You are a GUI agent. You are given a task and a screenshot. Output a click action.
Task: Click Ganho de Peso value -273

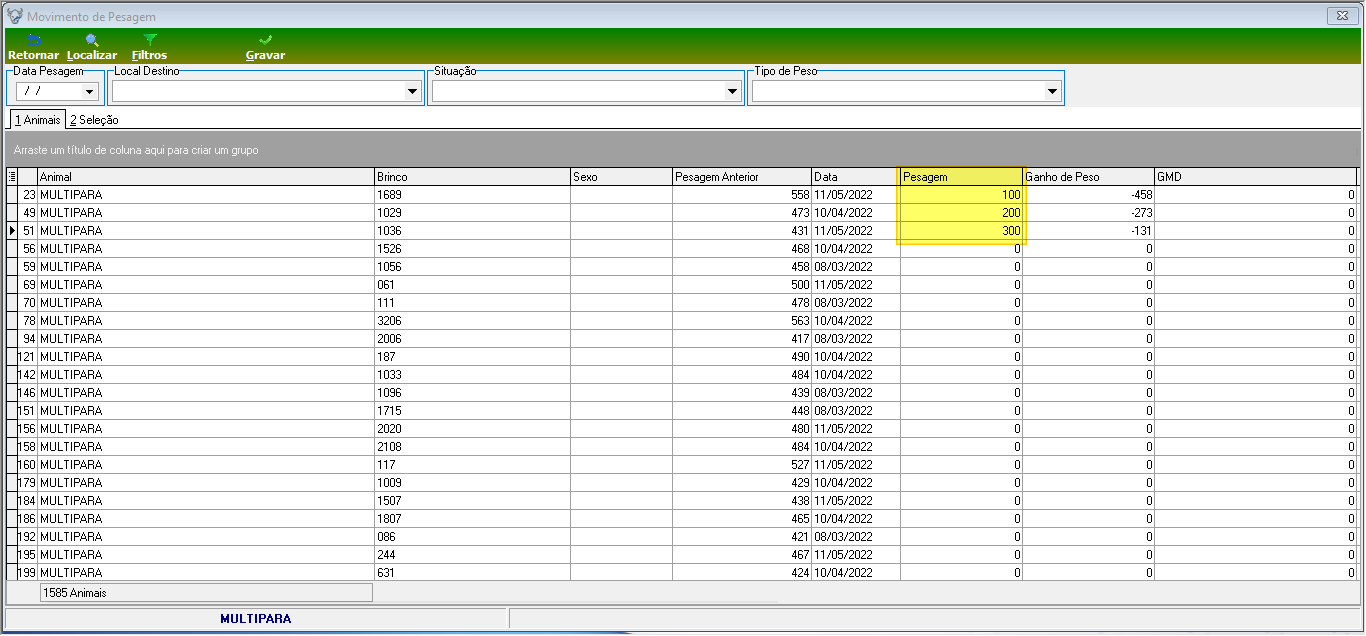(x=1089, y=213)
